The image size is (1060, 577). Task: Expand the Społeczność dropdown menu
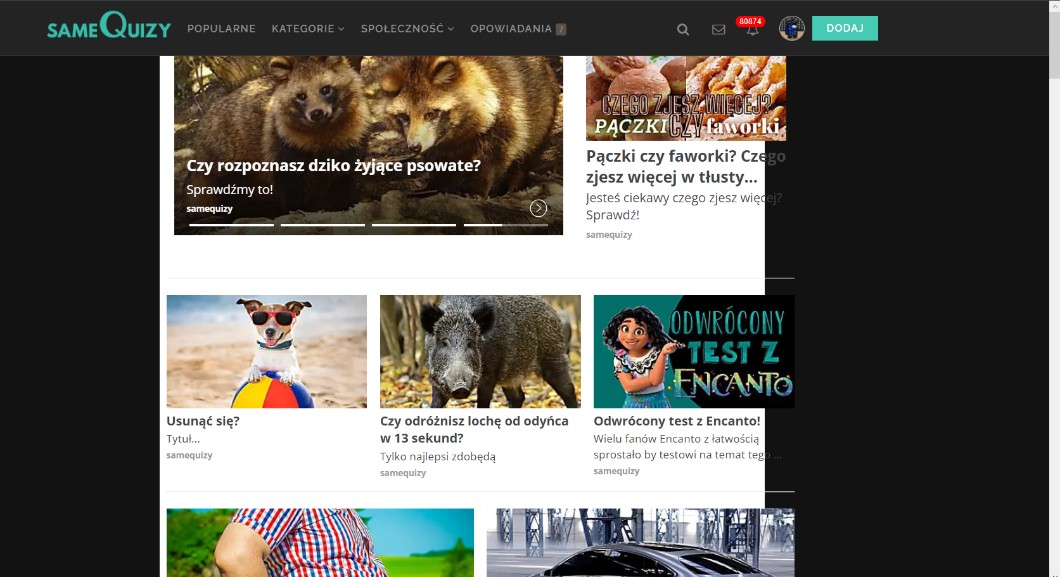[406, 28]
